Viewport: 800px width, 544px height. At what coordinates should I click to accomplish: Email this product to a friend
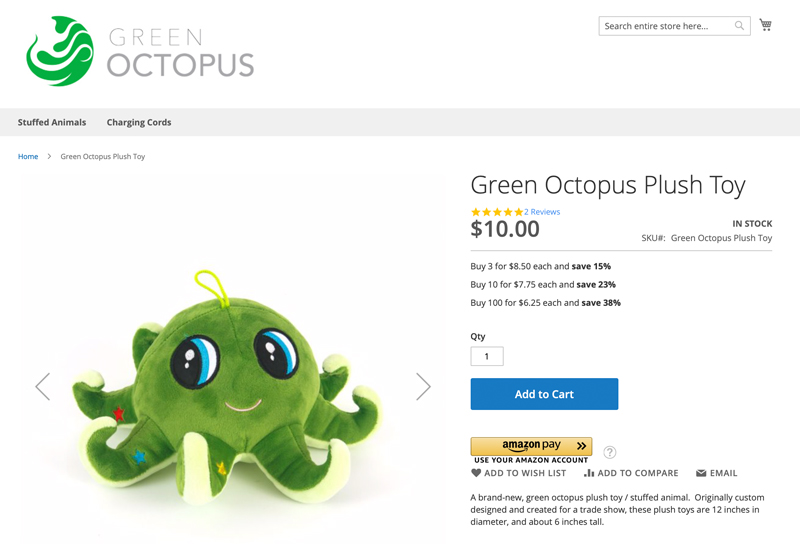tap(716, 473)
